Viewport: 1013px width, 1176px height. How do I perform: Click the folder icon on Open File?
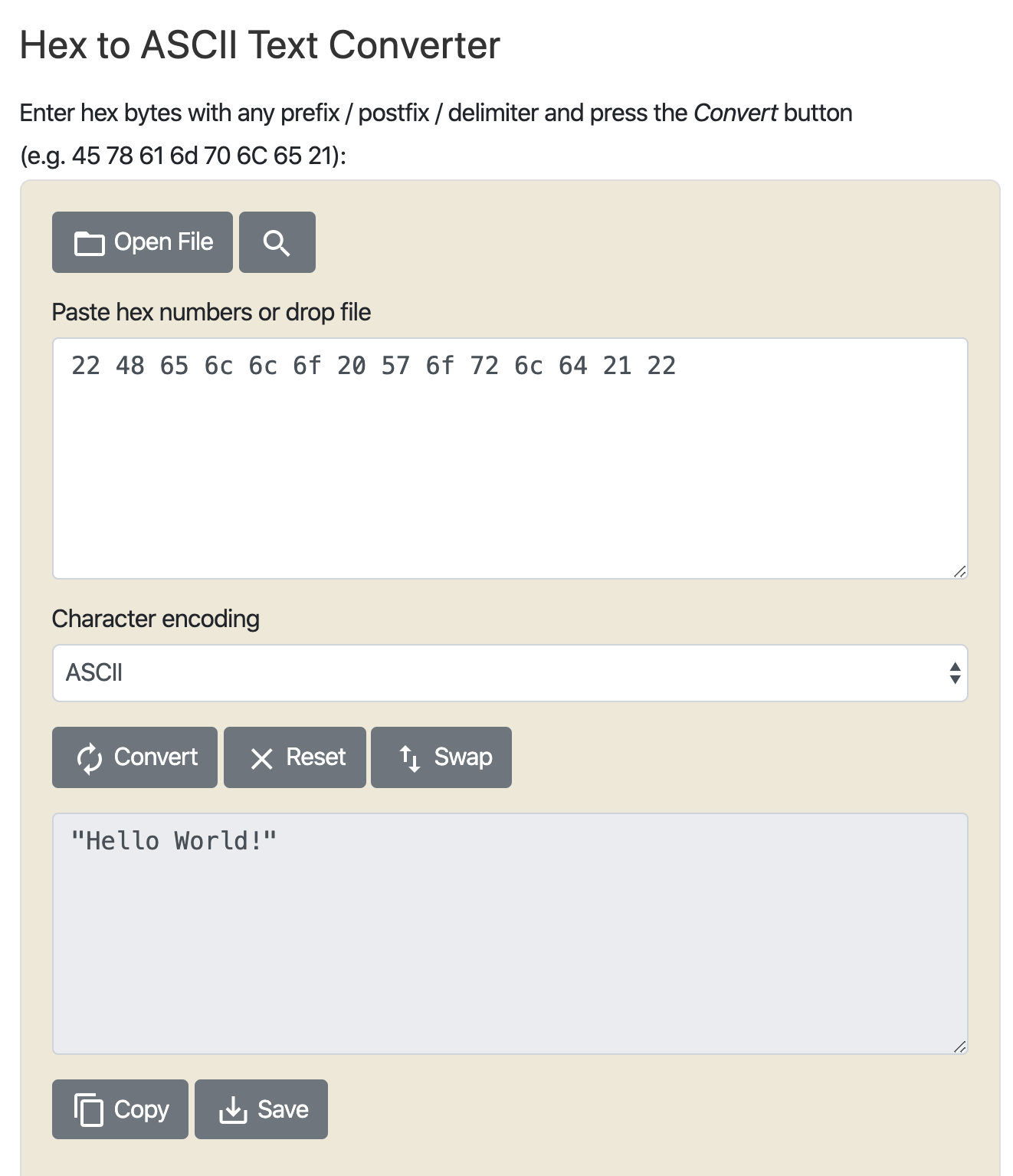[x=89, y=243]
